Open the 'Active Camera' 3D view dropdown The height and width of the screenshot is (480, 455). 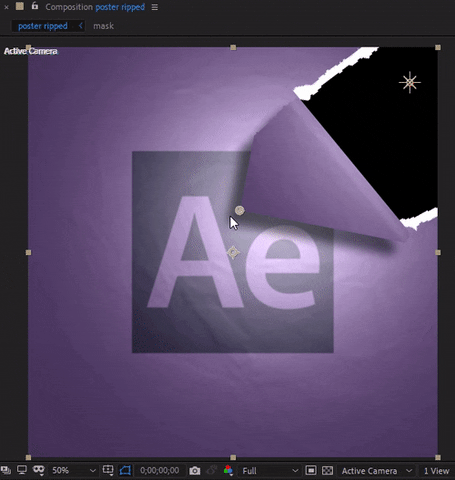(376, 471)
